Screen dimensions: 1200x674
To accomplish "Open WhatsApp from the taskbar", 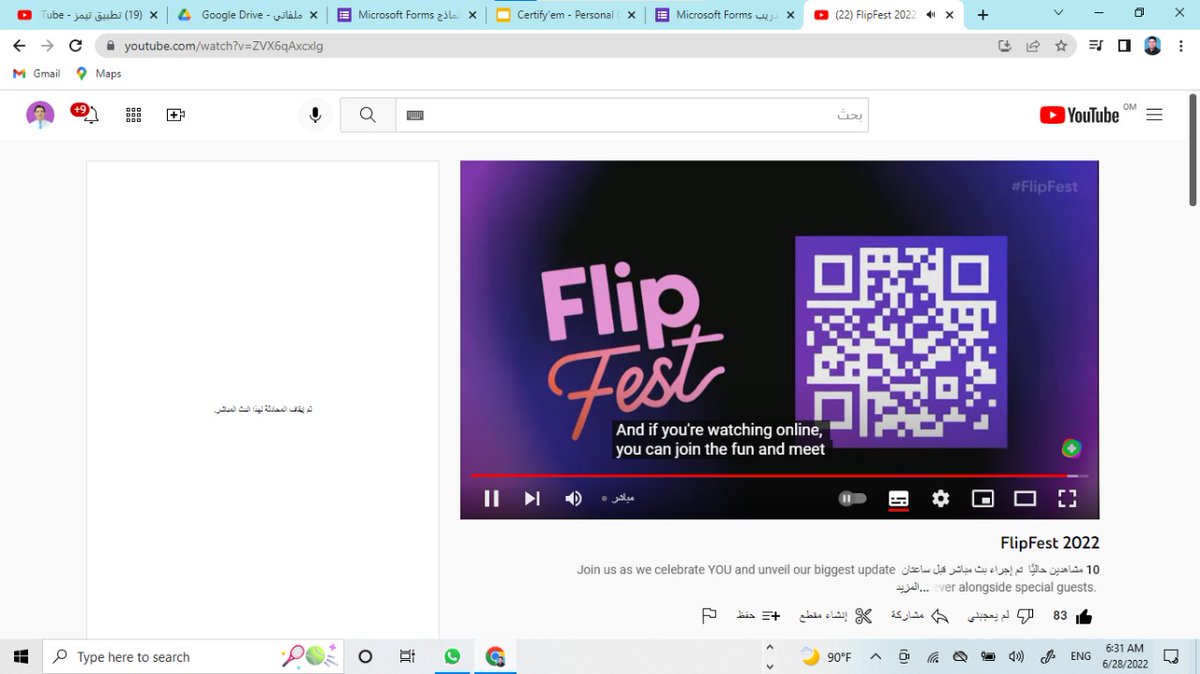I will pos(452,657).
